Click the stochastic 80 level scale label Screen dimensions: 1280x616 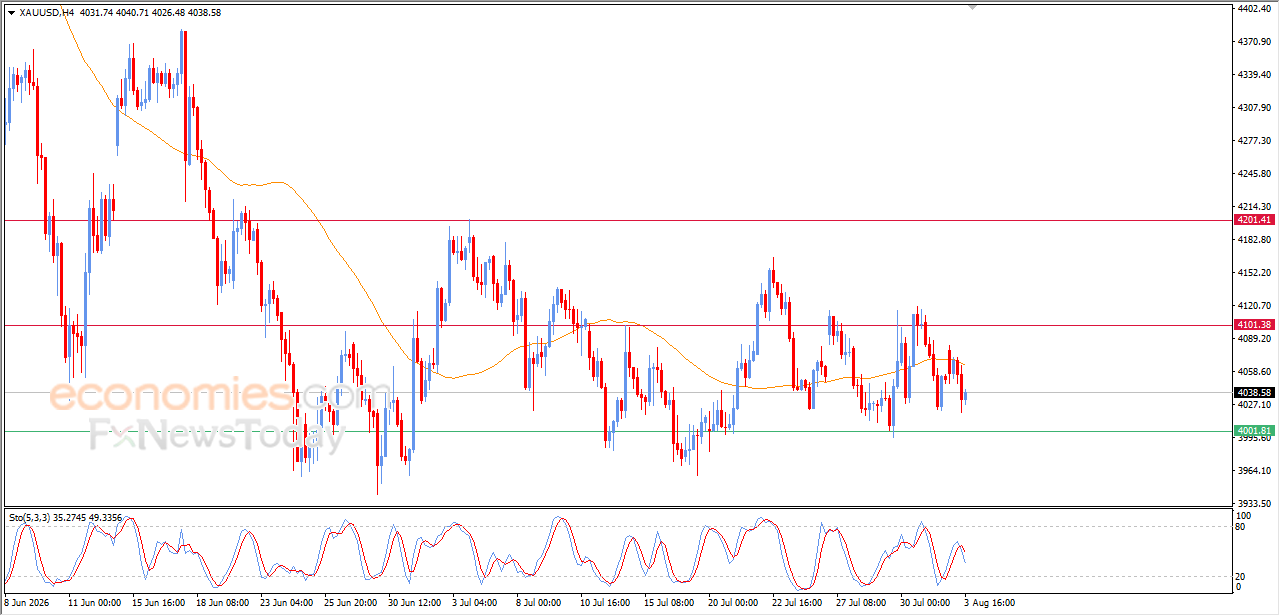1241,526
